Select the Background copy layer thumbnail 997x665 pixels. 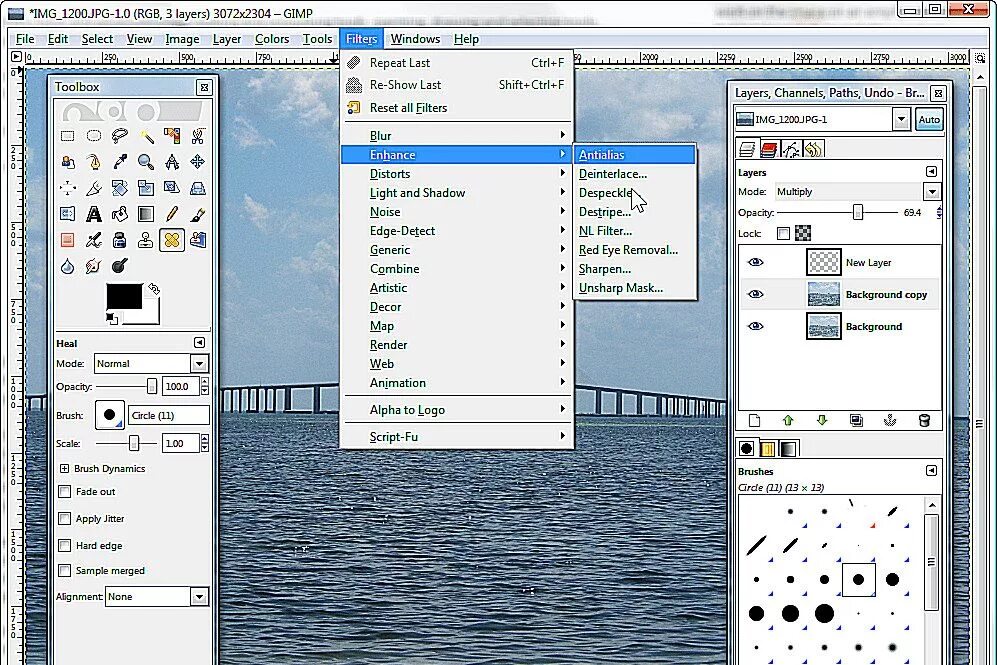tap(823, 294)
